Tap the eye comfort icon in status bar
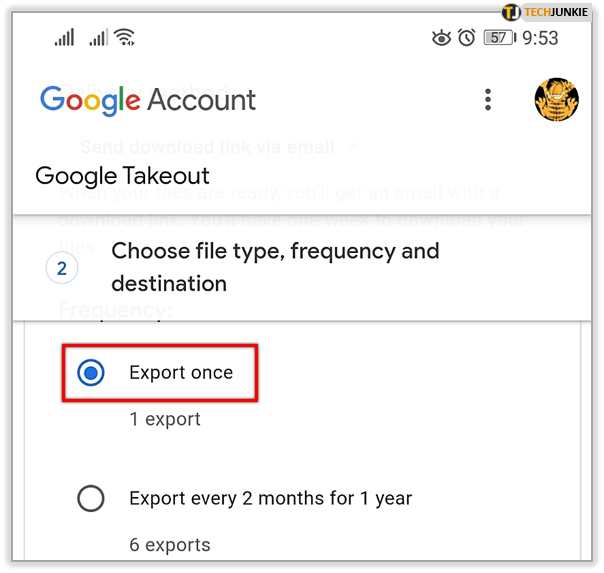604x573 pixels. [441, 38]
